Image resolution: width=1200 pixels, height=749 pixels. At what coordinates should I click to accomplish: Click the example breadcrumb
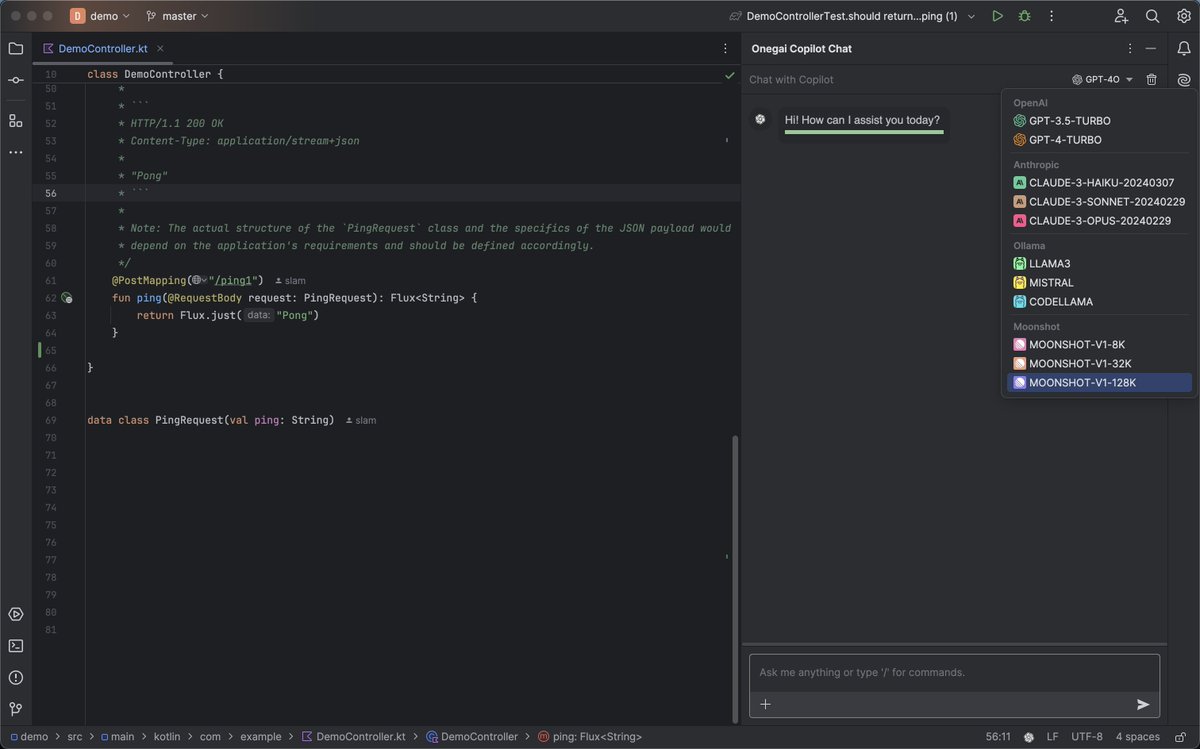point(261,737)
